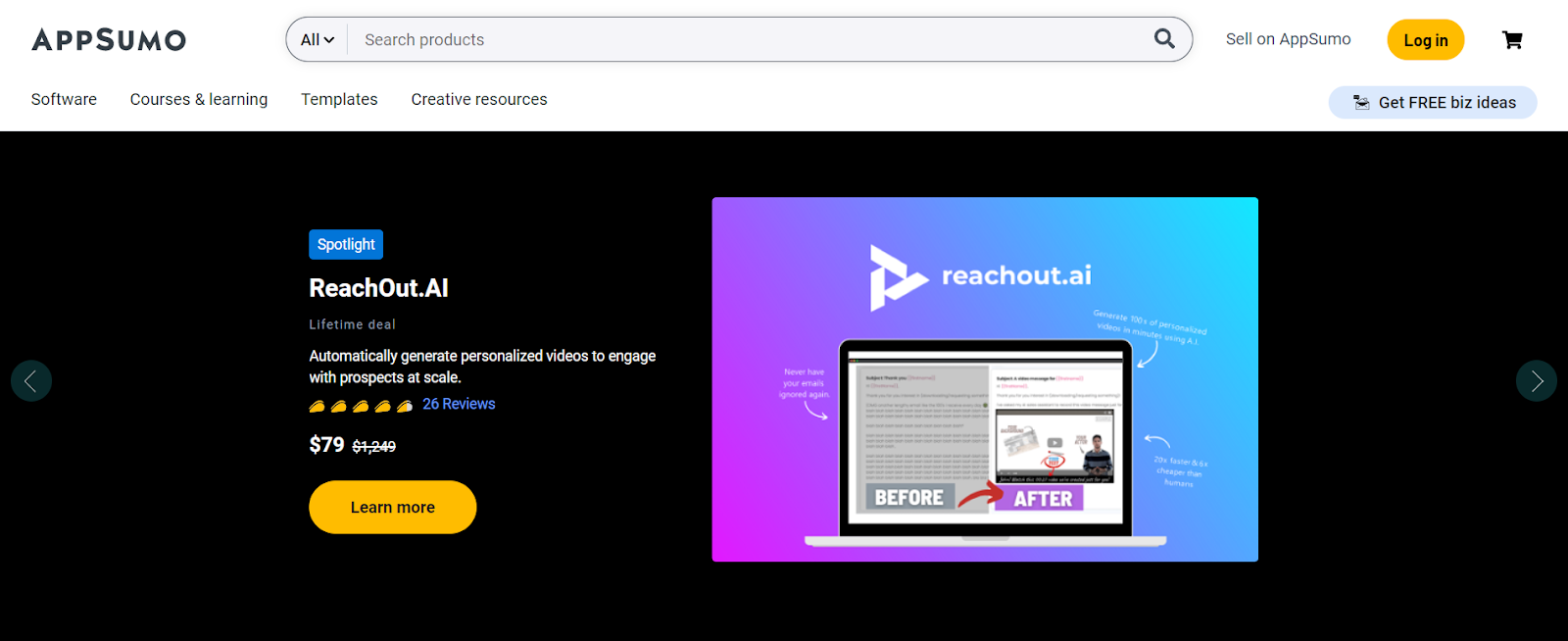This screenshot has height=641, width=1568.
Task: Open the 26 Reviews link
Action: tap(459, 404)
